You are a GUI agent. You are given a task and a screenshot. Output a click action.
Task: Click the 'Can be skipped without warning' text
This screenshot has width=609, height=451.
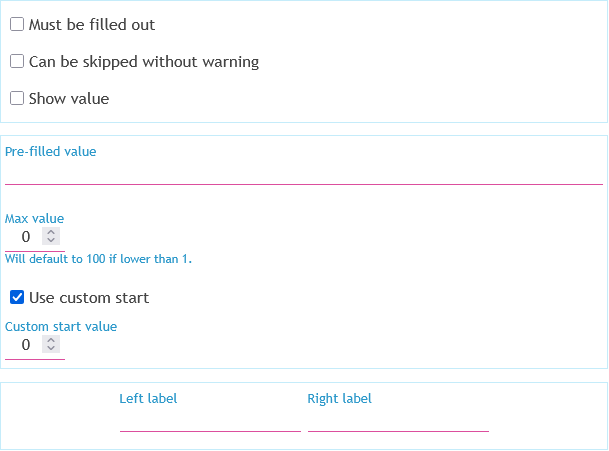(144, 62)
